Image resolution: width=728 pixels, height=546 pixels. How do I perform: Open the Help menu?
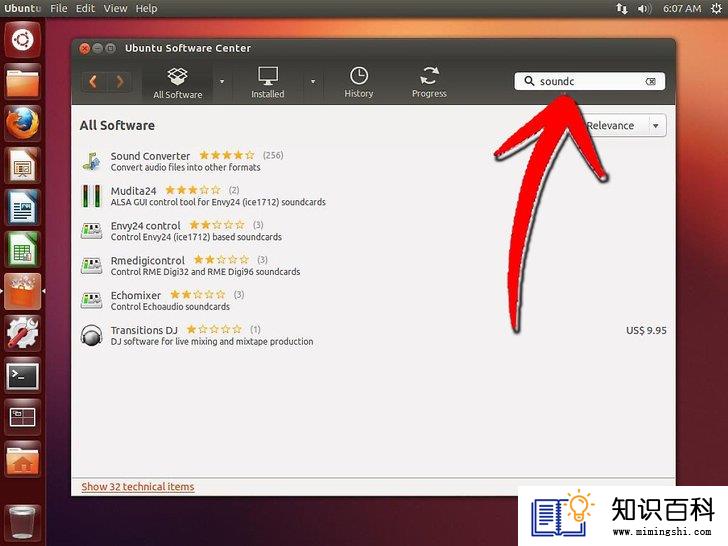[146, 8]
